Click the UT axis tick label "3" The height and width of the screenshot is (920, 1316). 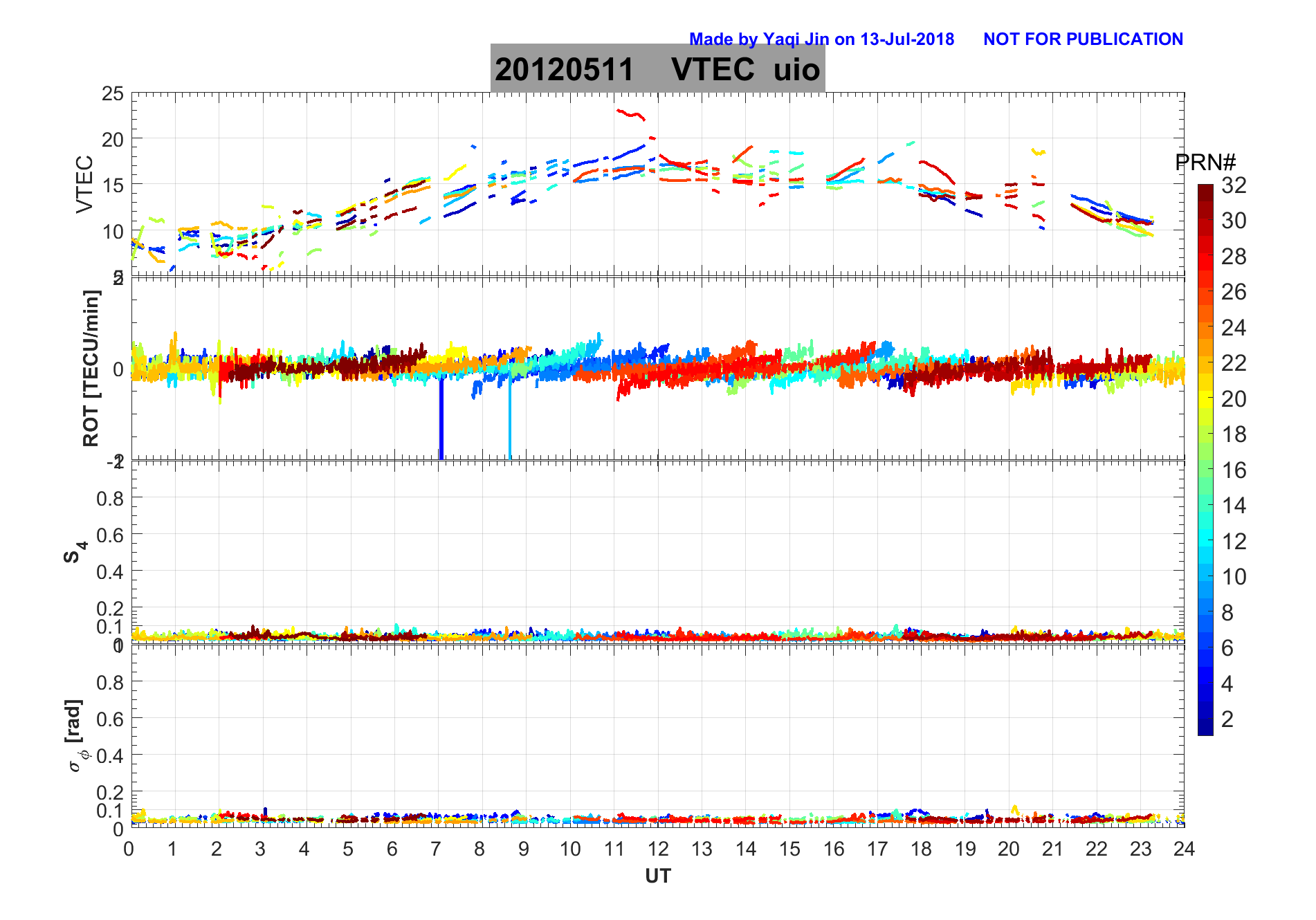(260, 849)
